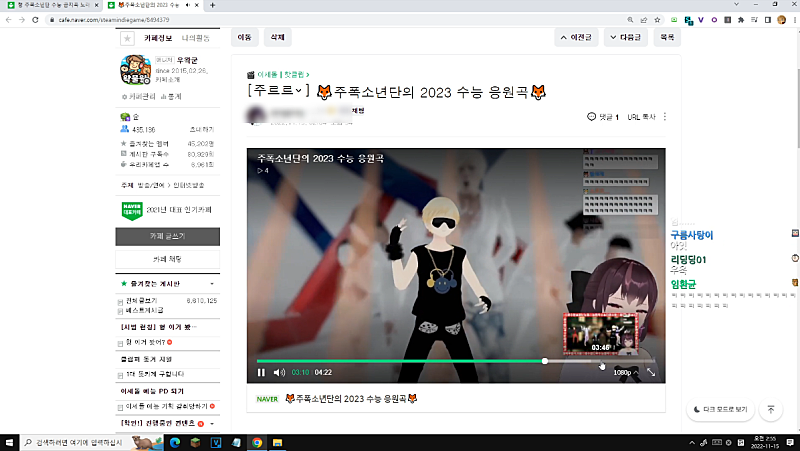Open Microsoft Edge from the taskbar
This screenshot has height=451, width=800.
click(x=175, y=442)
